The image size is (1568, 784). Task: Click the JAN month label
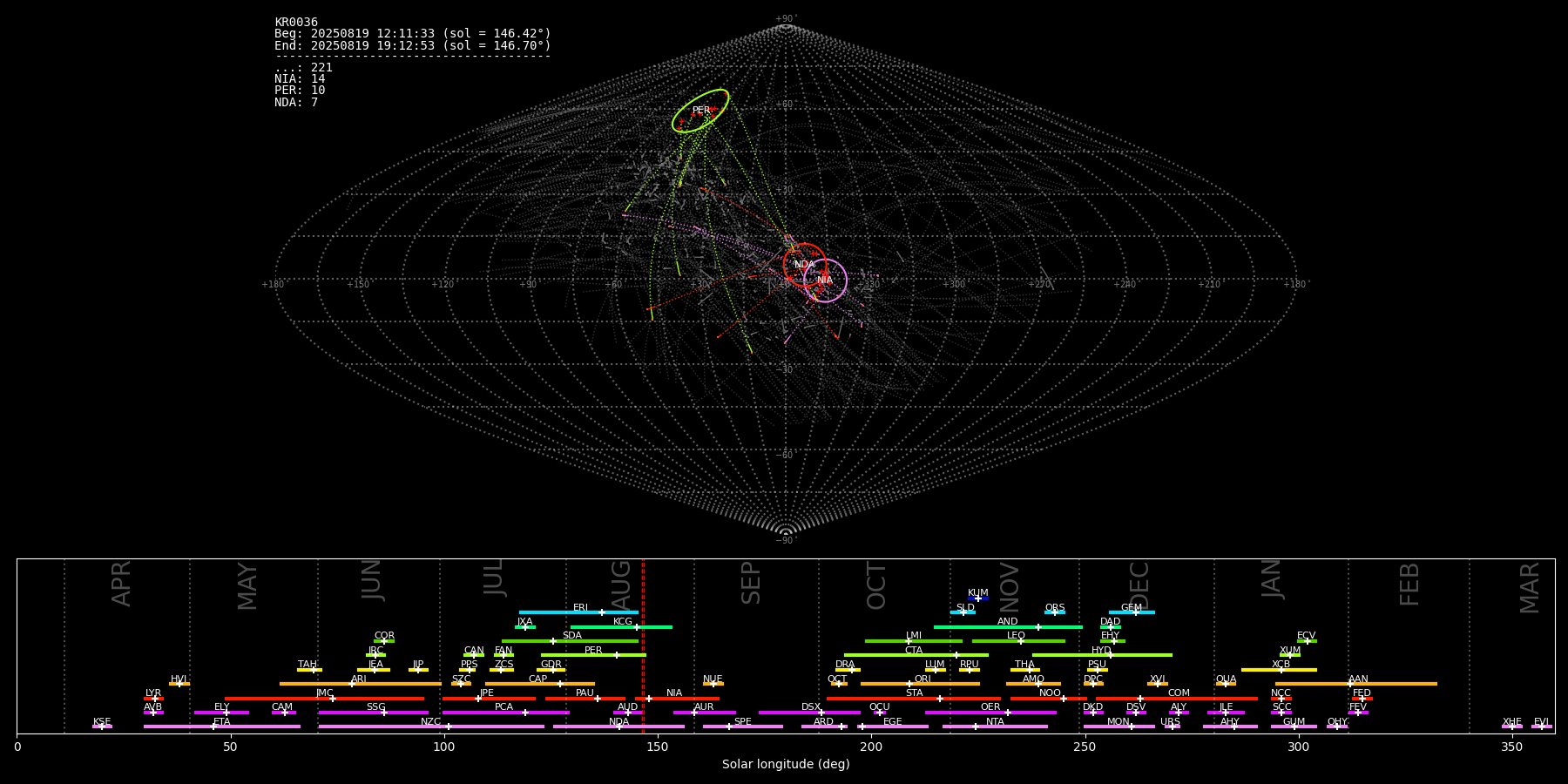pos(1272,578)
